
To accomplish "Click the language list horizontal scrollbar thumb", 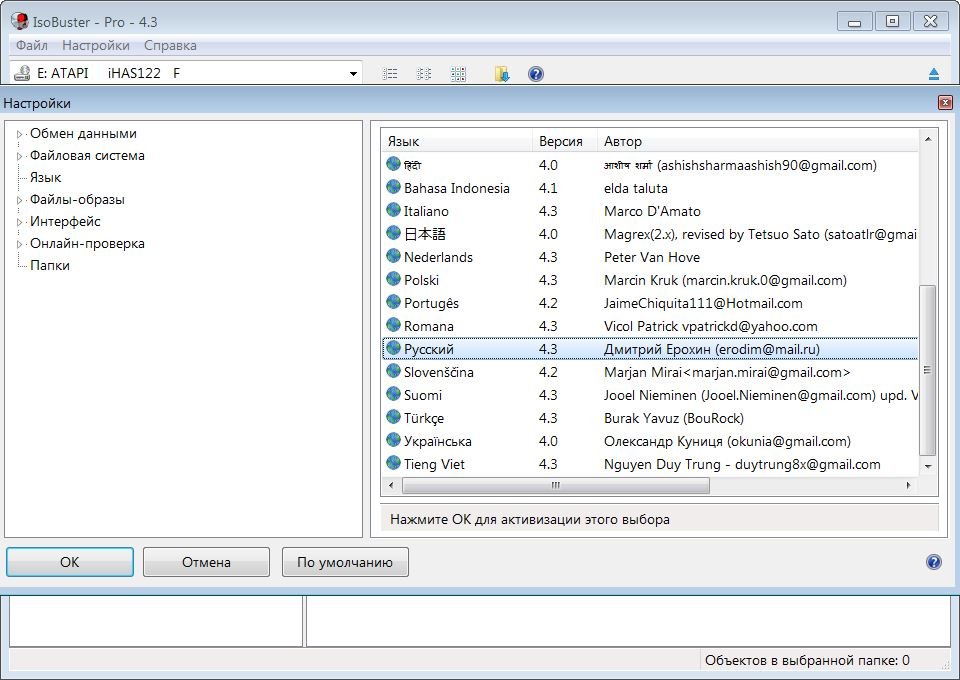I will click(556, 485).
